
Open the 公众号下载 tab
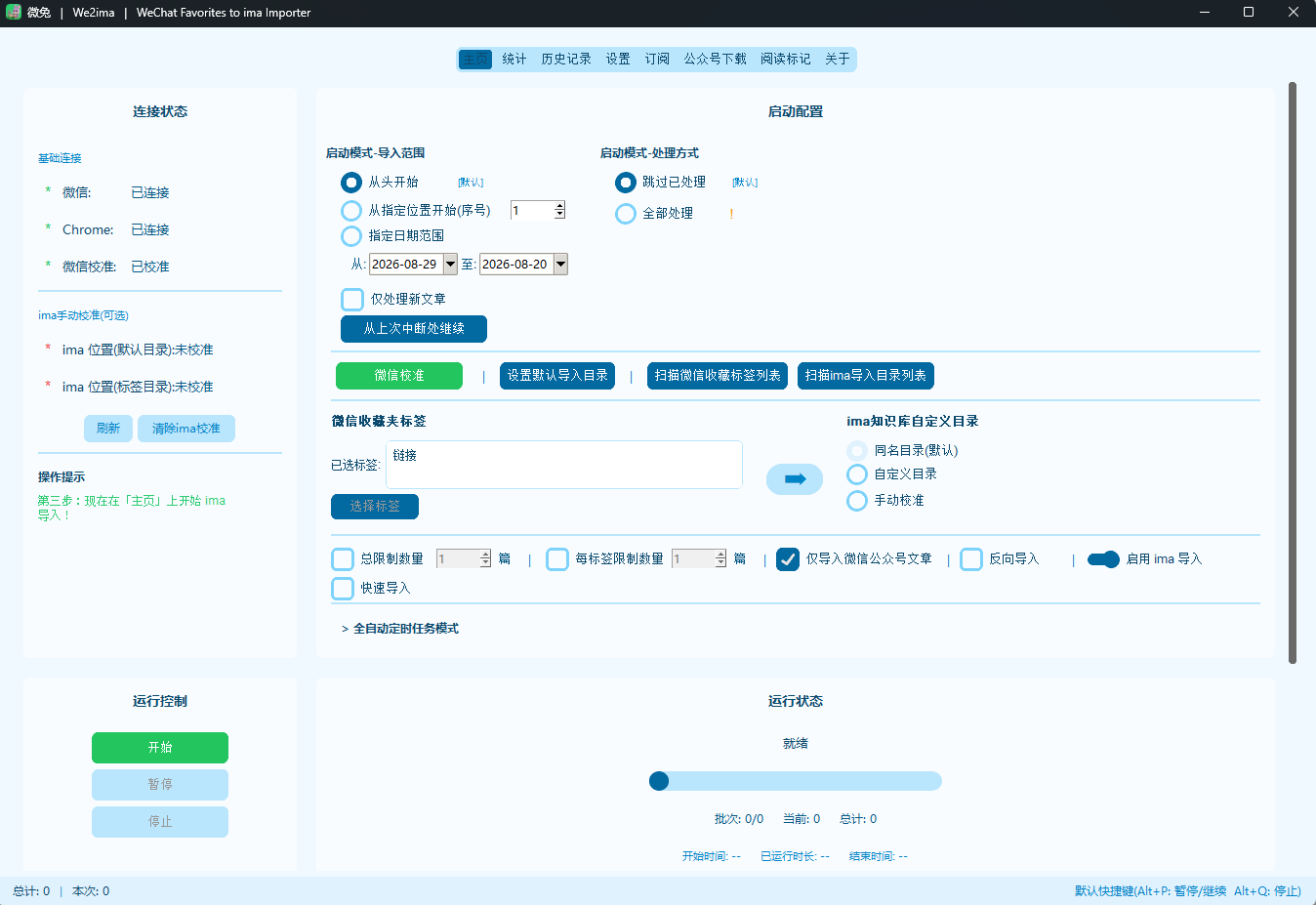pos(715,59)
